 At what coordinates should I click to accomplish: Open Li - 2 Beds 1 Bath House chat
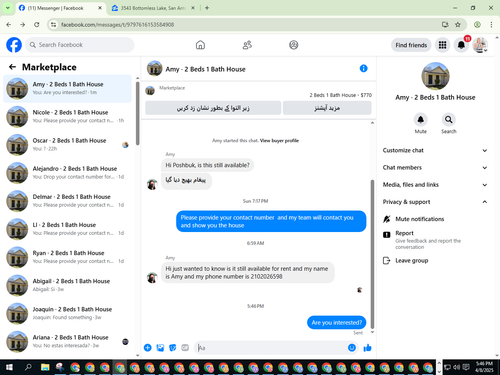(x=67, y=229)
